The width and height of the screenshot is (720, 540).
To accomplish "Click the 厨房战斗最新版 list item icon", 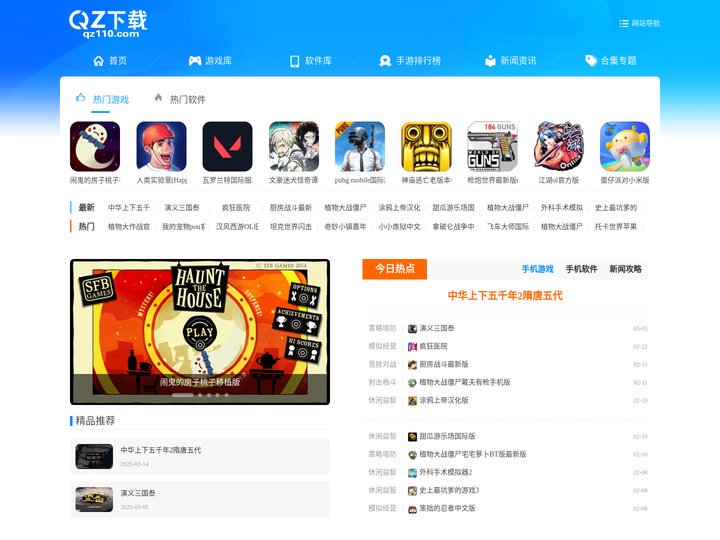I will 412,365.
